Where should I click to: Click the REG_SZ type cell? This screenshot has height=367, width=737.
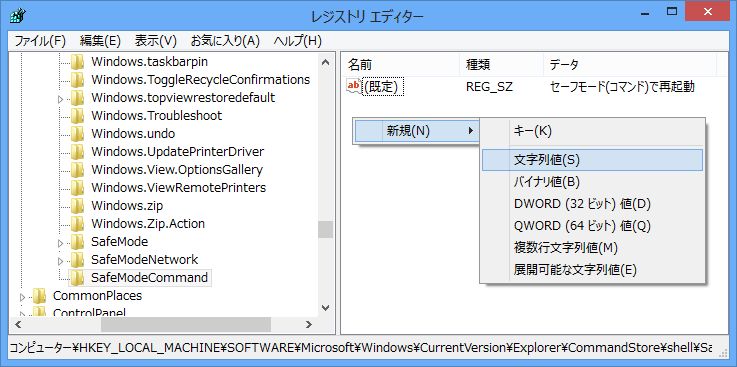(x=489, y=87)
